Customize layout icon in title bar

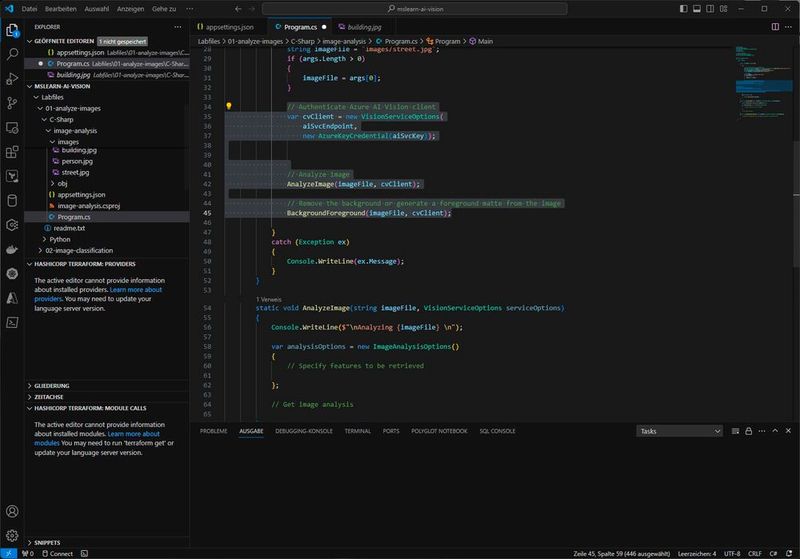[723, 9]
